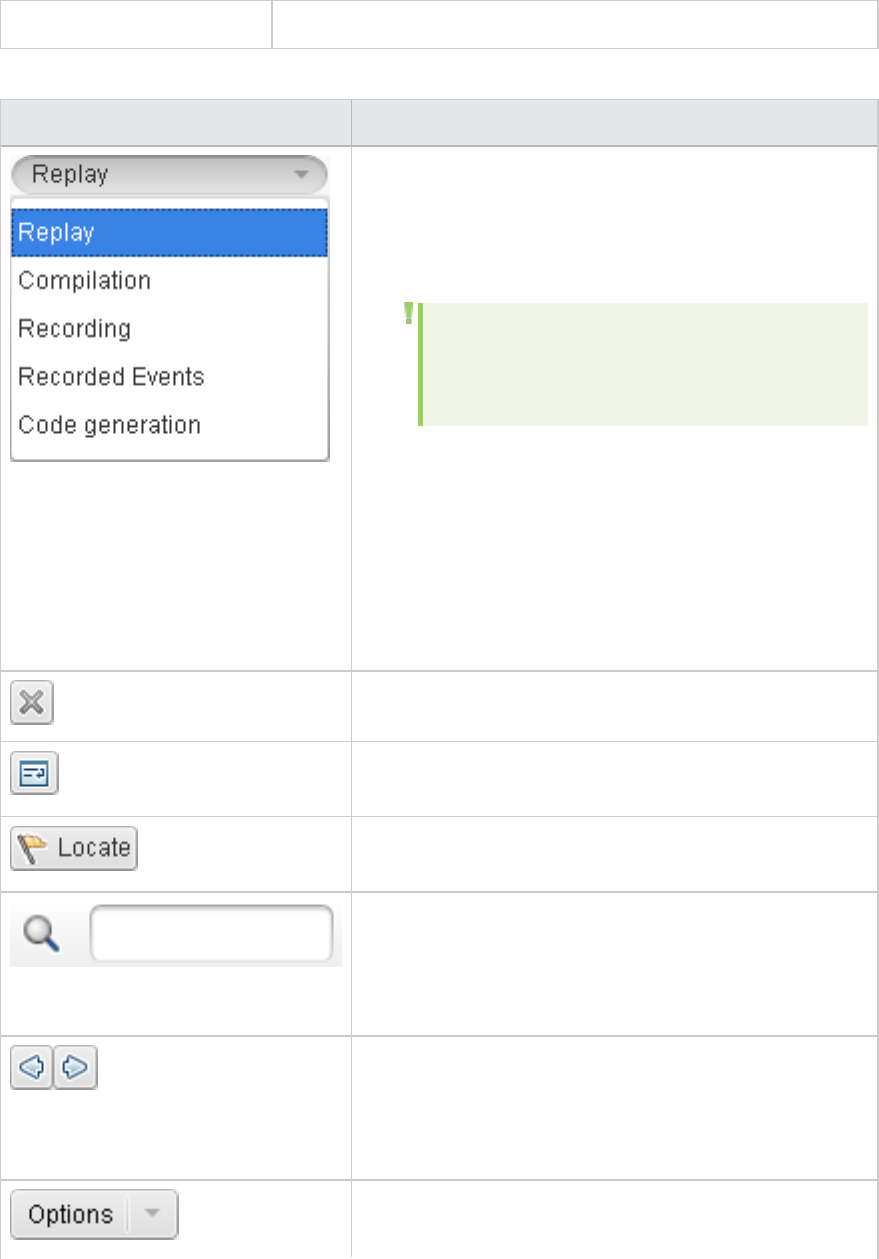Clear the output with the X icon
Screen dimensions: 879x1259
point(32,703)
